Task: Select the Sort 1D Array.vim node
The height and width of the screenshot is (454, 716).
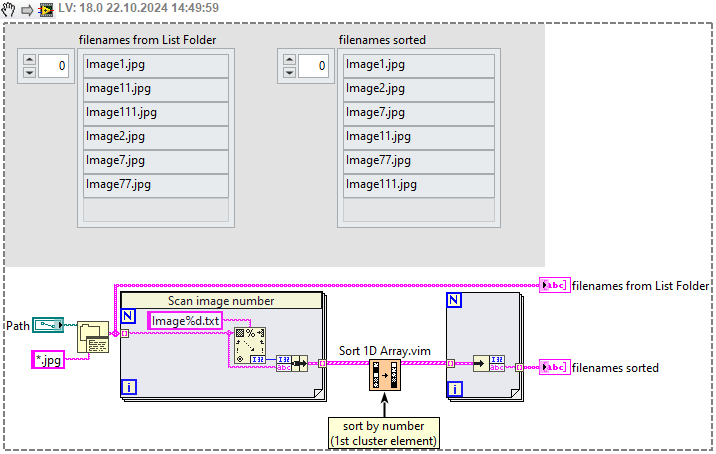Action: point(385,375)
